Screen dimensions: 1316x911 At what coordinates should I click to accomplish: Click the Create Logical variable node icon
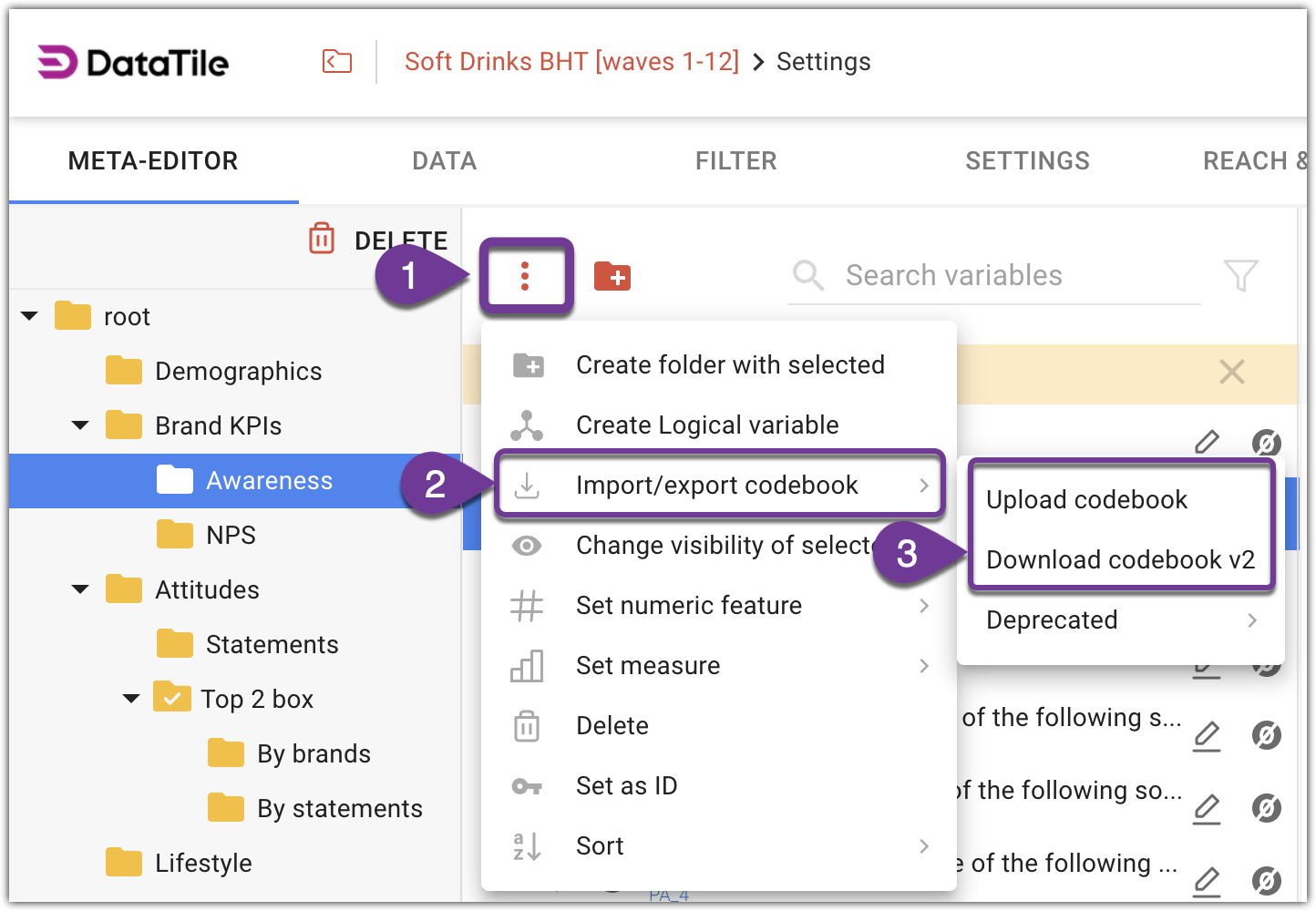tap(527, 425)
